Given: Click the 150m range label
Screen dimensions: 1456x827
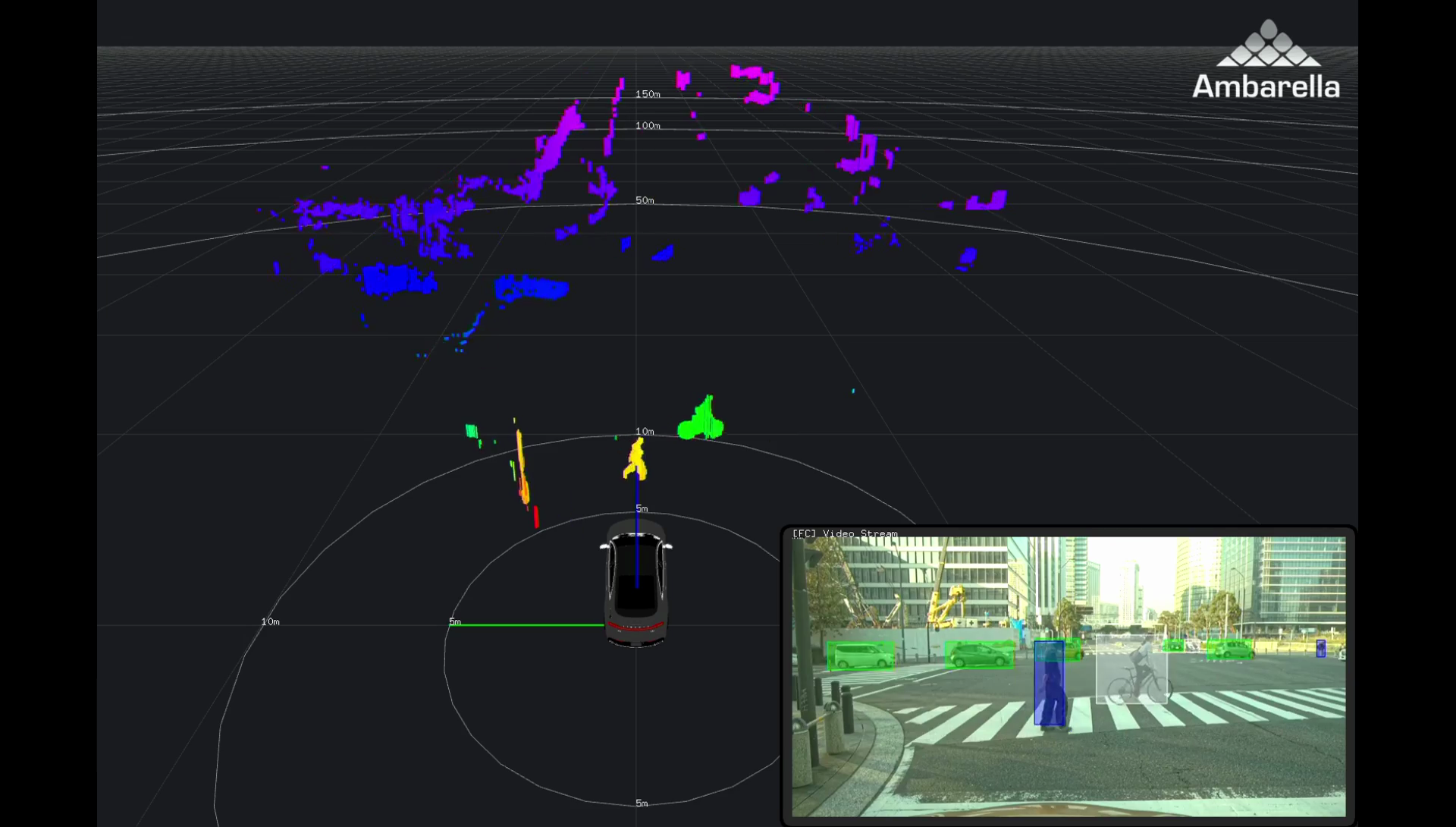Looking at the screenshot, I should click(648, 94).
